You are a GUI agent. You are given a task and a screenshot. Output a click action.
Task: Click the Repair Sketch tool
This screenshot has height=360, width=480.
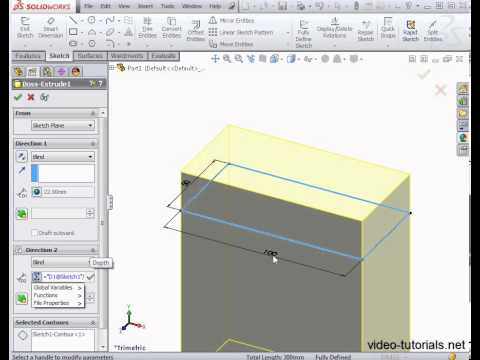(366, 30)
